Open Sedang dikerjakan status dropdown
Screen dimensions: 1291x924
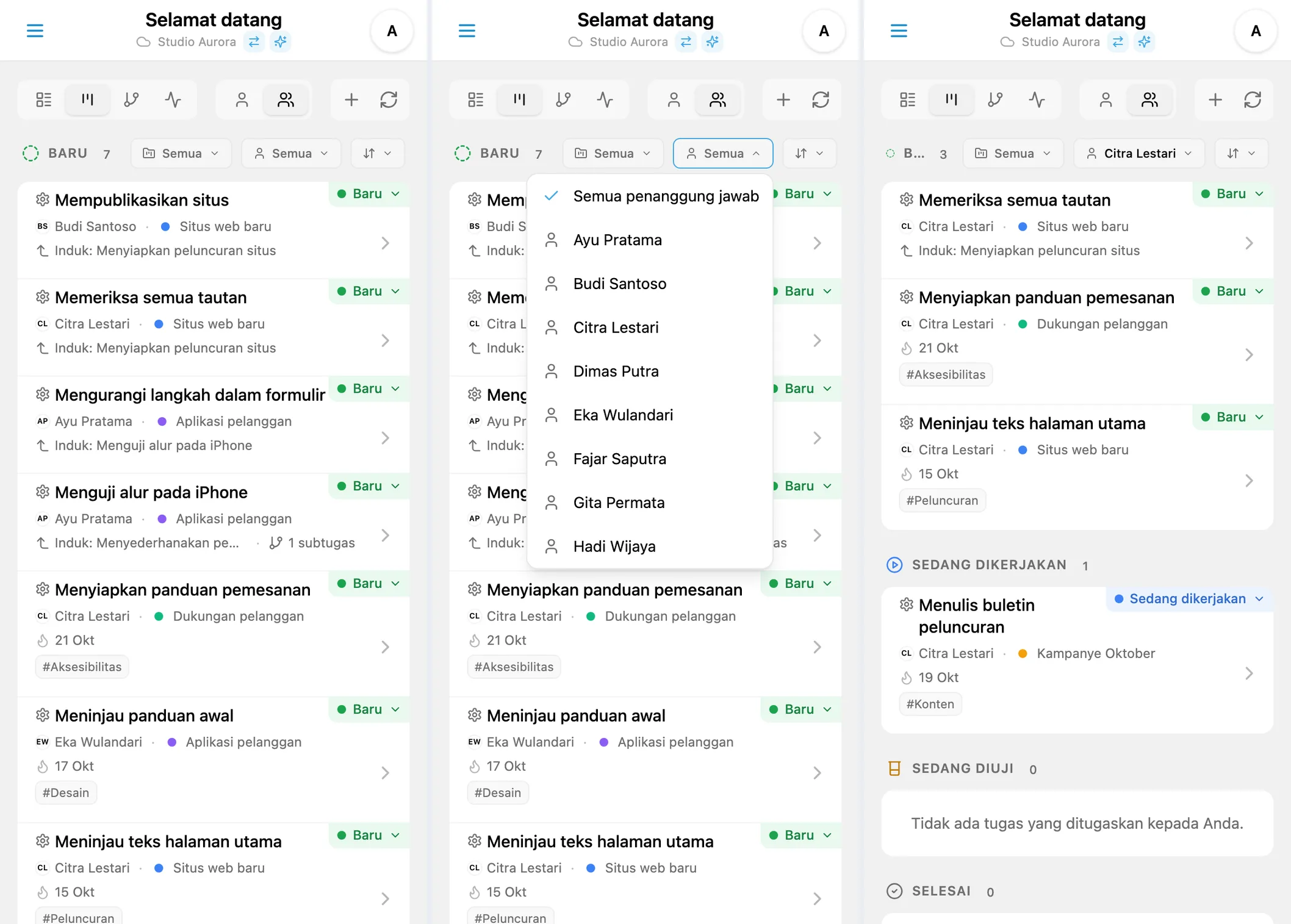pyautogui.click(x=1189, y=598)
